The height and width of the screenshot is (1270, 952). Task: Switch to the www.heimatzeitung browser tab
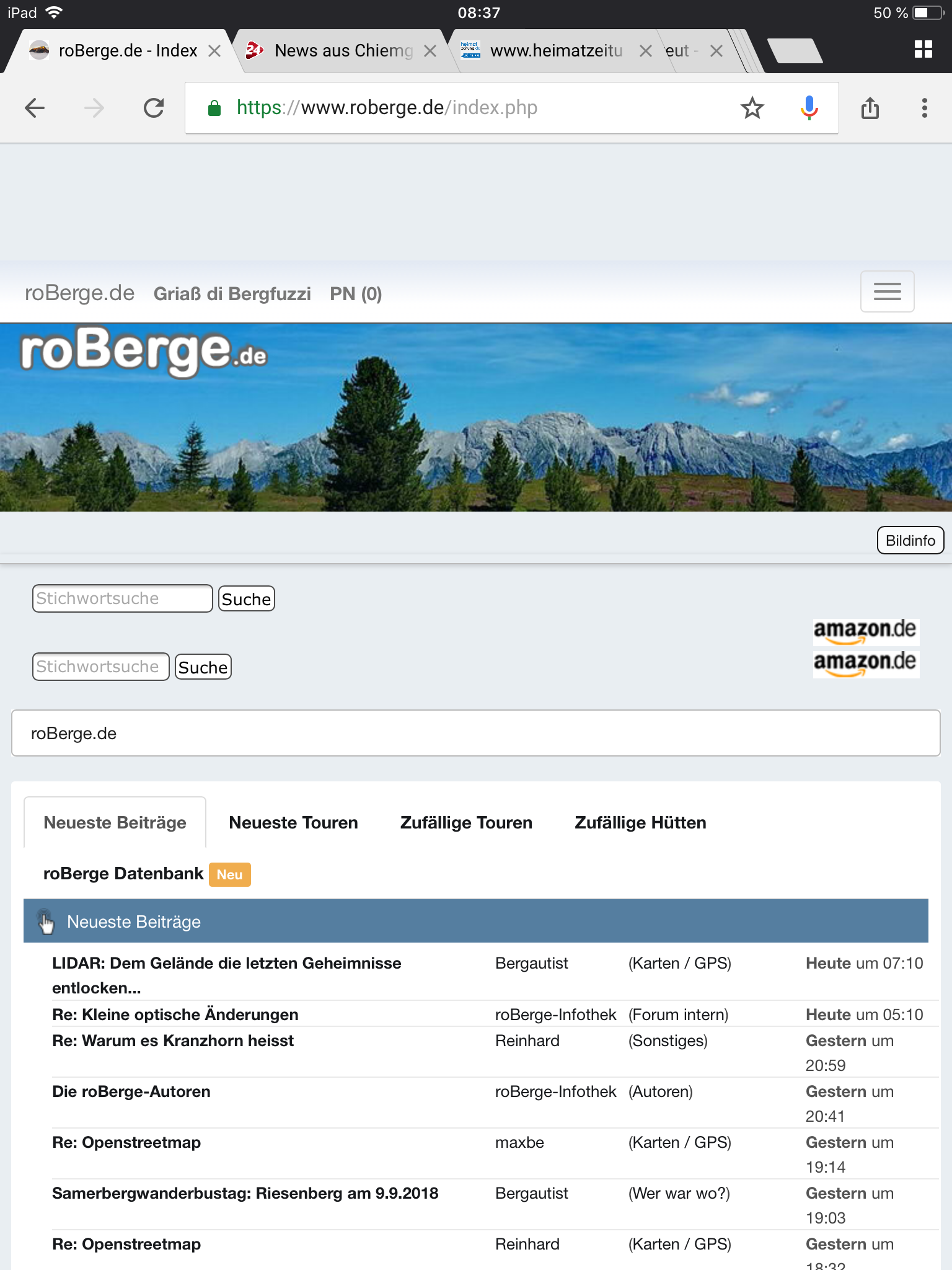coord(555,51)
